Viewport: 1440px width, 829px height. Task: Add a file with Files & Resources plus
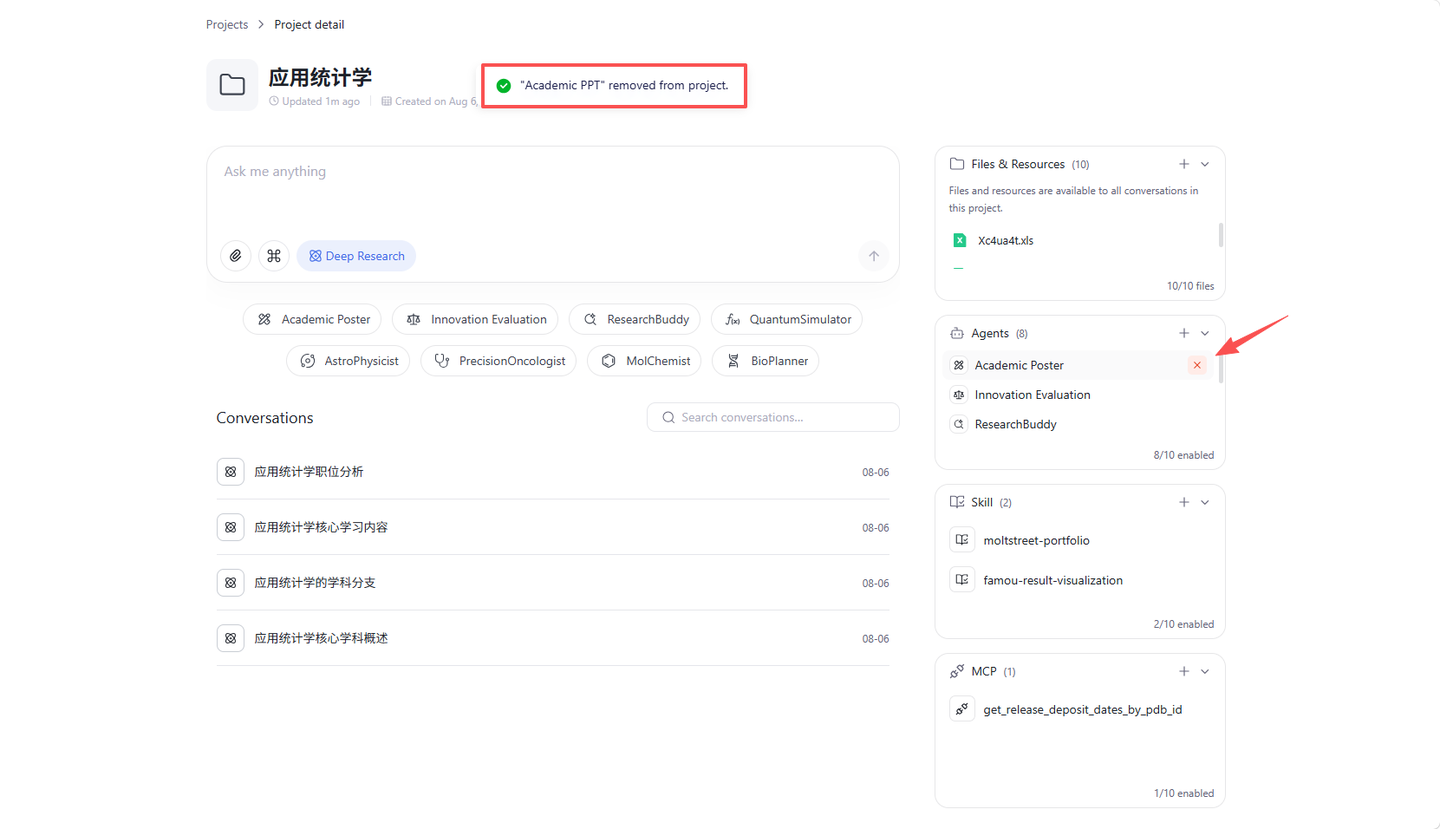point(1184,164)
